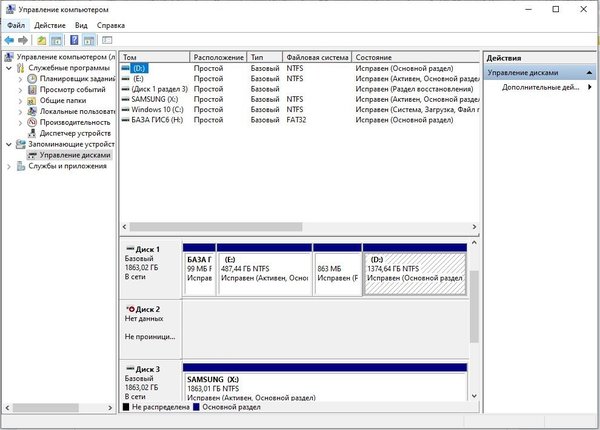The width and height of the screenshot is (600, 430).
Task: Select the Производительность icon
Action: pyautogui.click(x=32, y=122)
